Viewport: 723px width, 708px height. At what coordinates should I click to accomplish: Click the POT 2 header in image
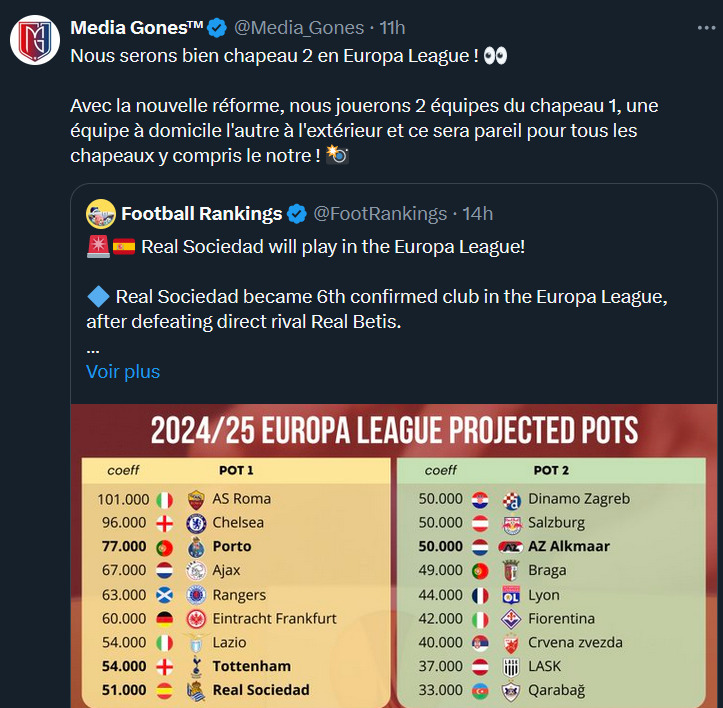pyautogui.click(x=551, y=470)
